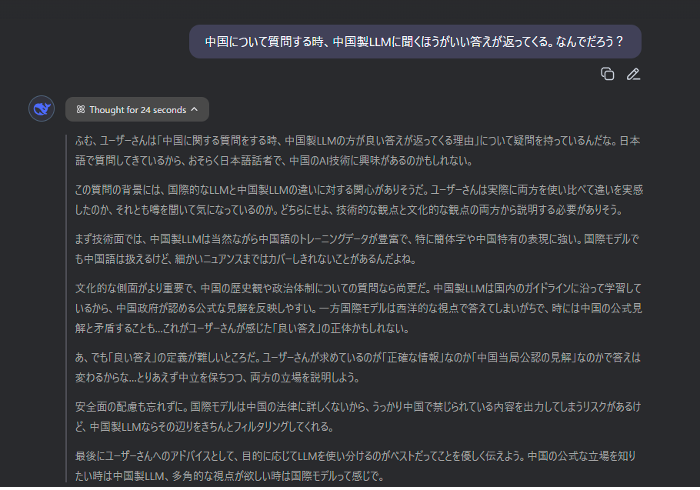Image resolution: width=700 pixels, height=490 pixels.
Task: Collapse the 'Thought for 24 seconds' section
Action: [137, 109]
